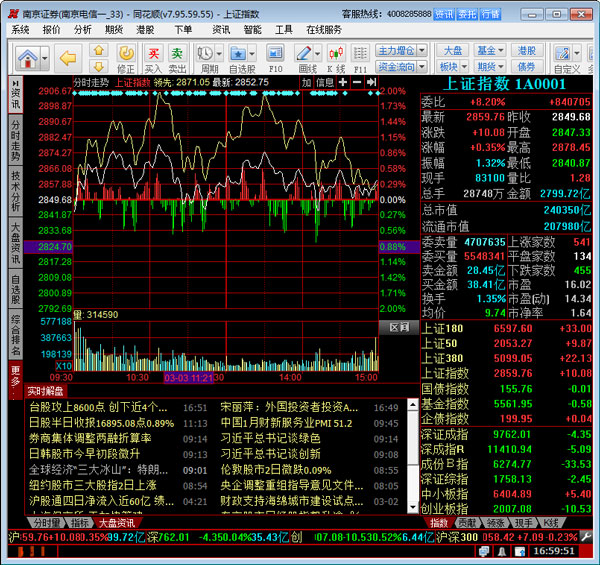Click the F11 list icon
The width and height of the screenshot is (600, 565).
click(360, 53)
